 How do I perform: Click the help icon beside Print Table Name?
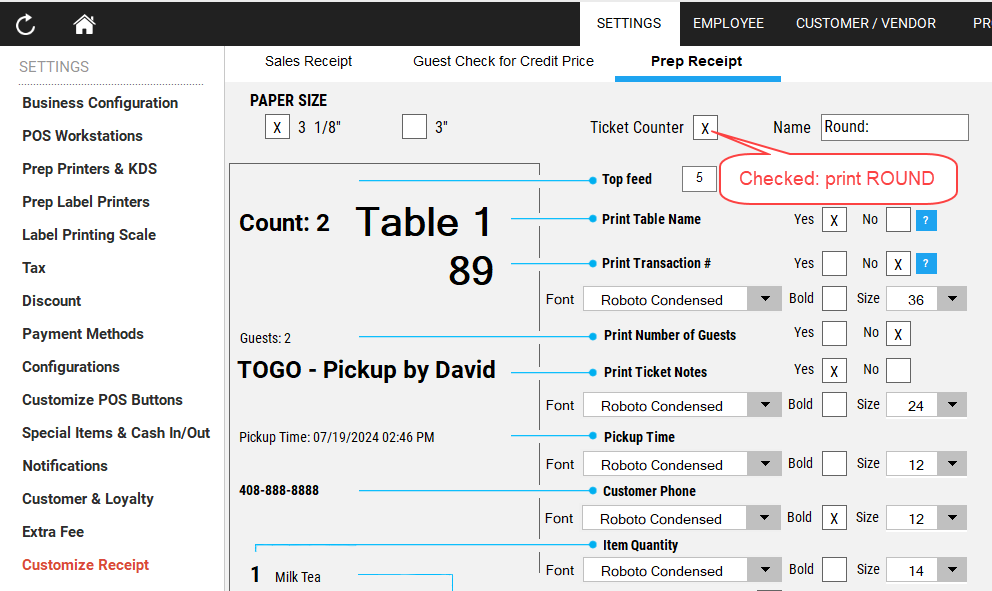pyautogui.click(x=927, y=220)
